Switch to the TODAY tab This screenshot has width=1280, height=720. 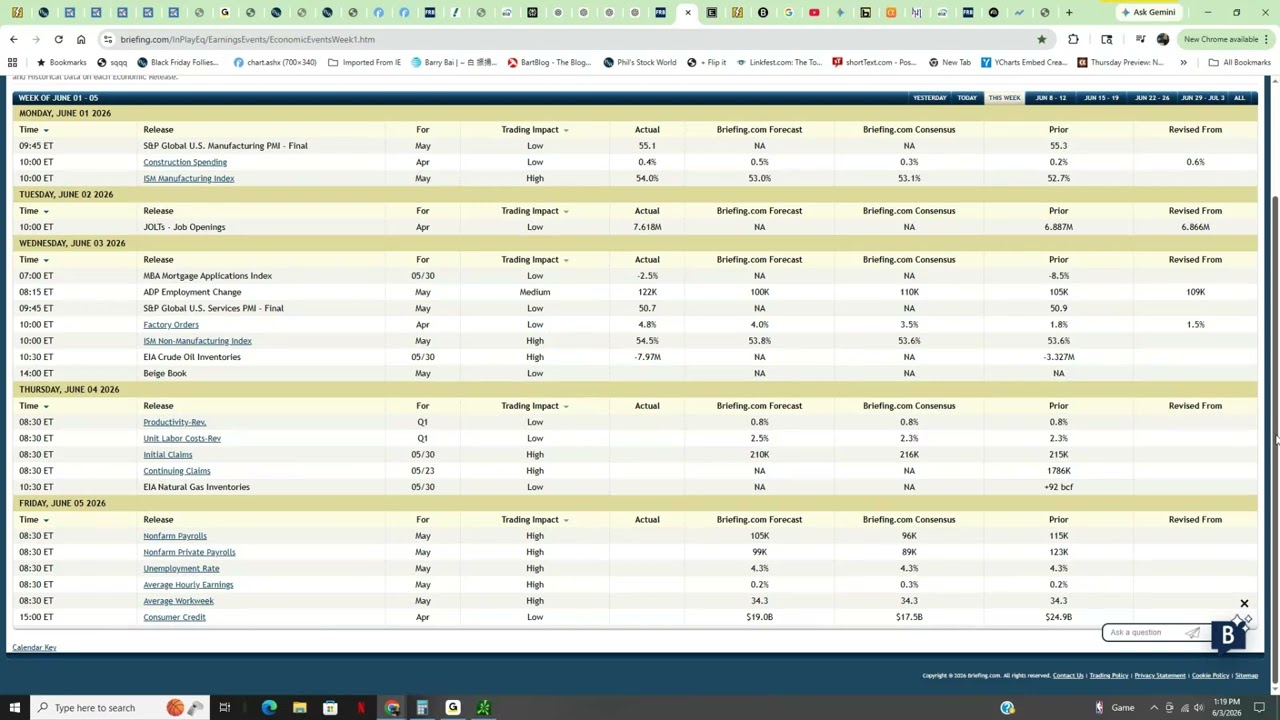click(967, 98)
